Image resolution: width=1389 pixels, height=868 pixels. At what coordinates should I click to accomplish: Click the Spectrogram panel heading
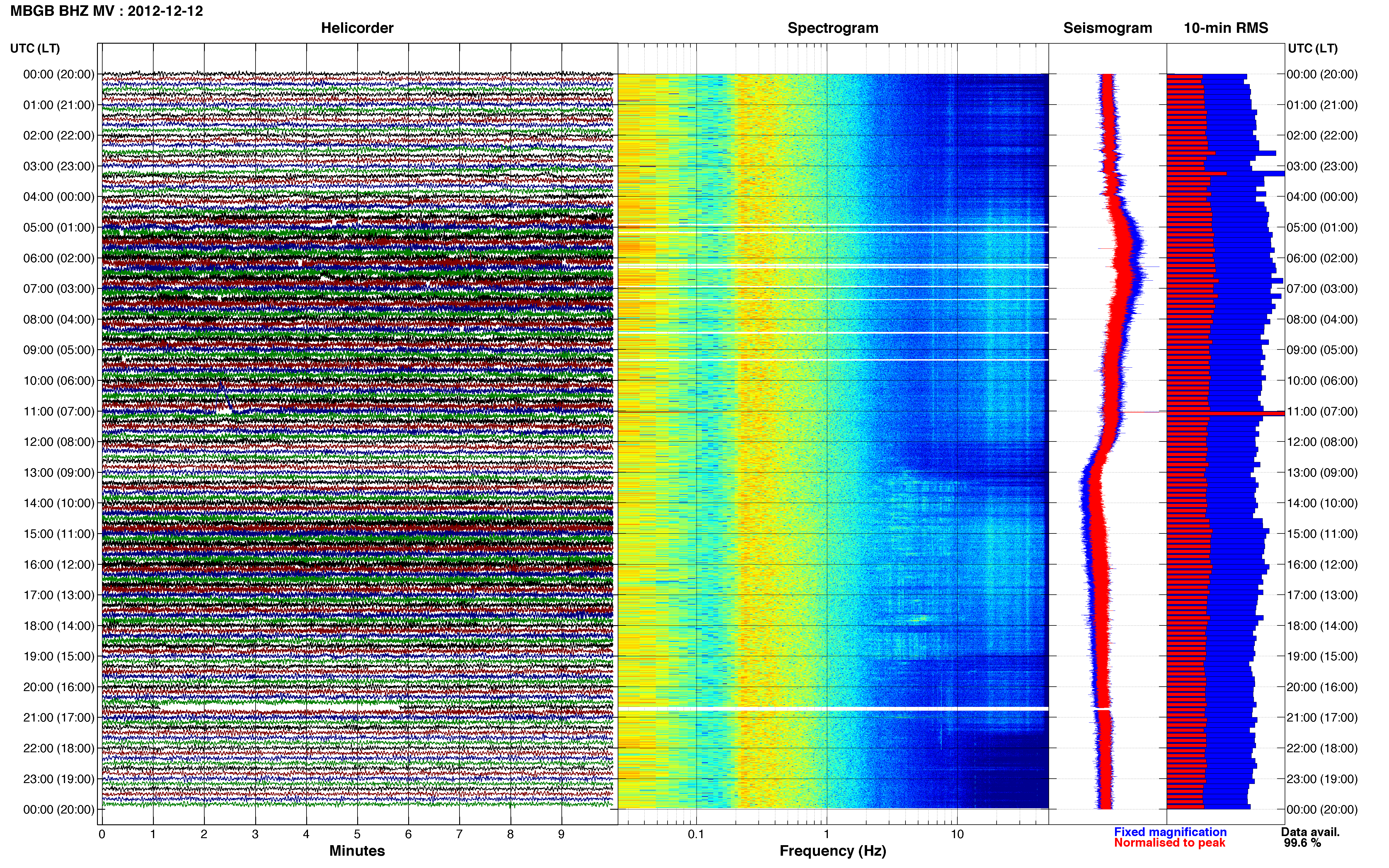tap(833, 28)
